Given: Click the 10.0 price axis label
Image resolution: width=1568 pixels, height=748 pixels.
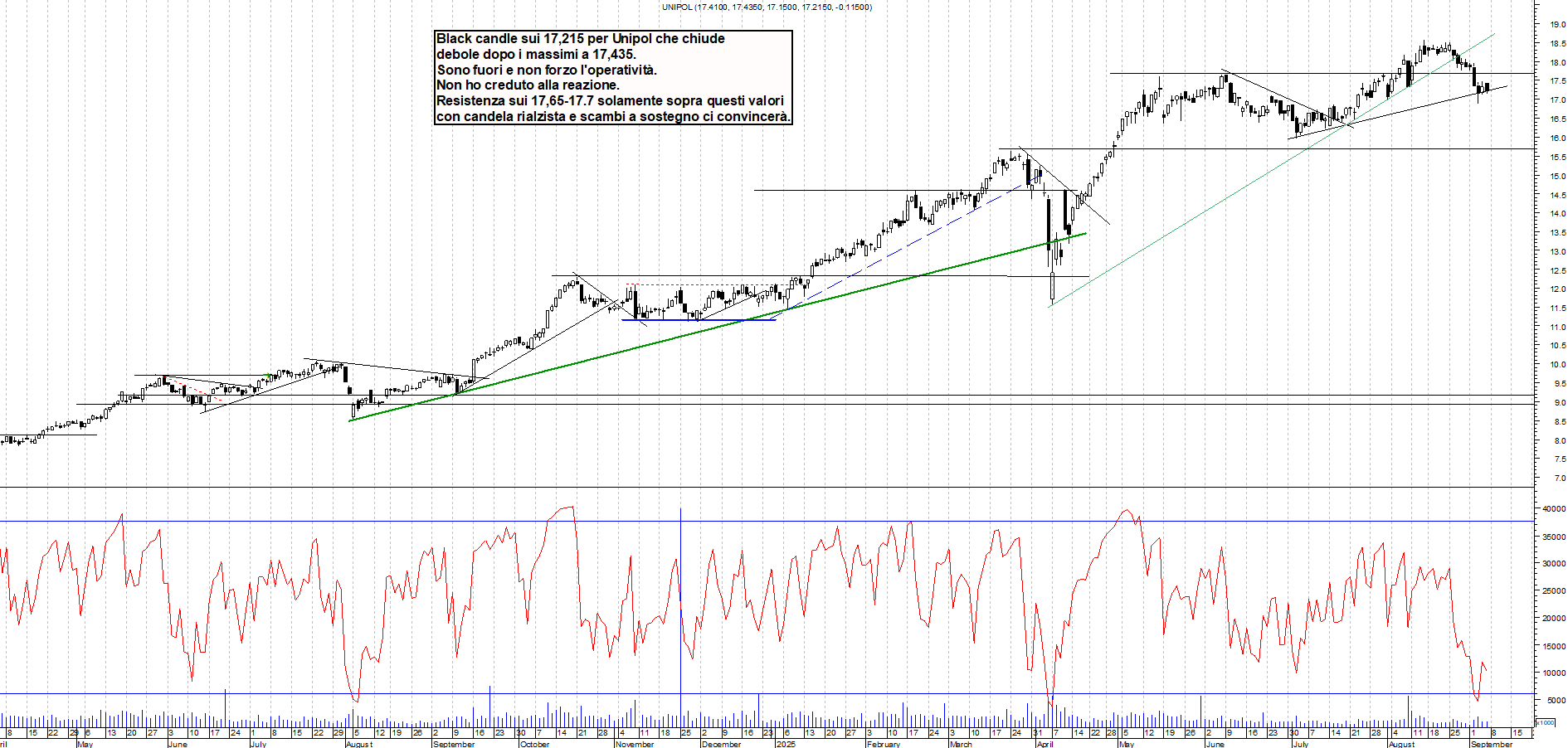Looking at the screenshot, I should (x=1557, y=365).
